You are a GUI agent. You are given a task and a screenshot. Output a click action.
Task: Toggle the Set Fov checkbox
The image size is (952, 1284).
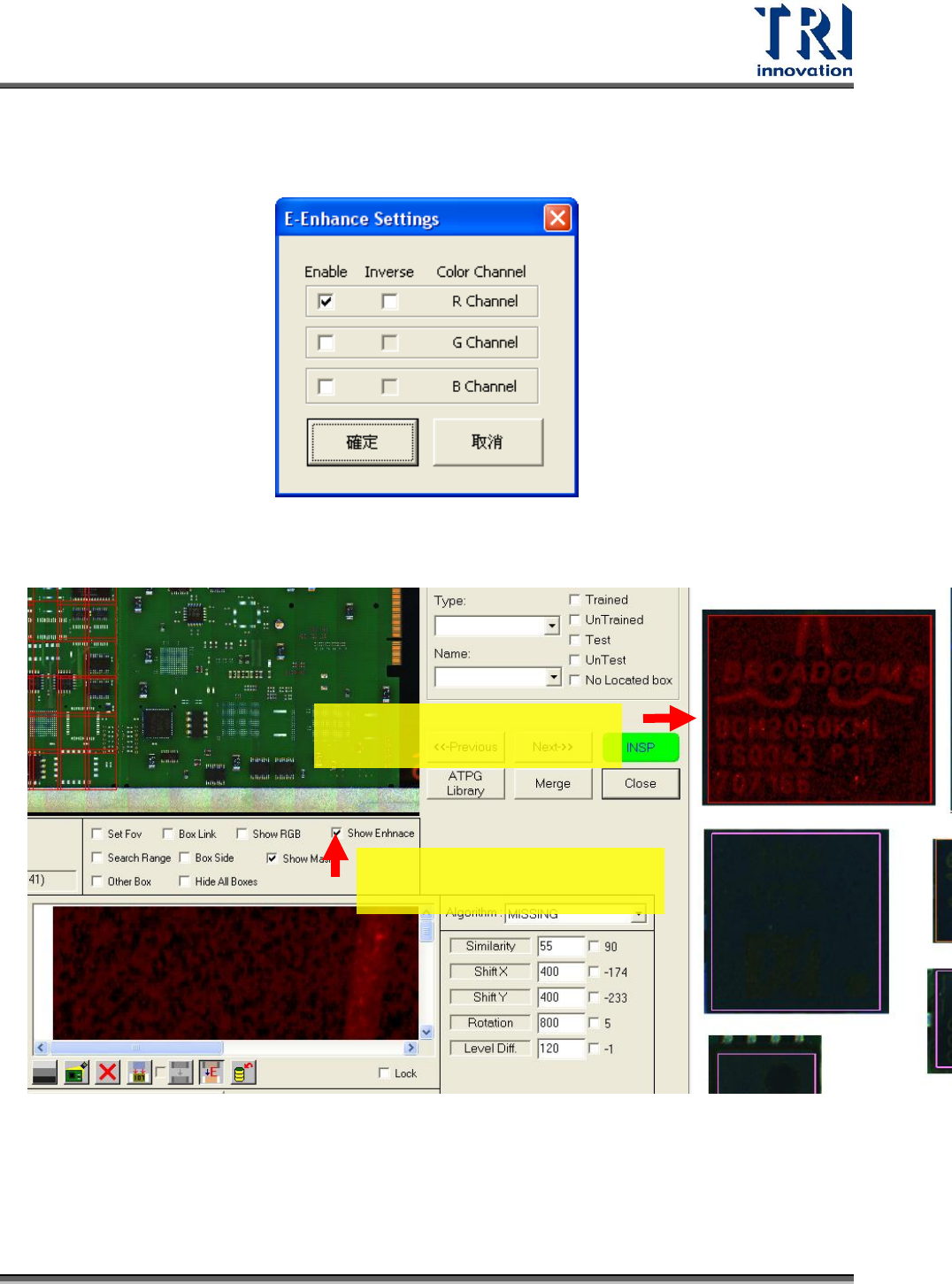pos(97,834)
